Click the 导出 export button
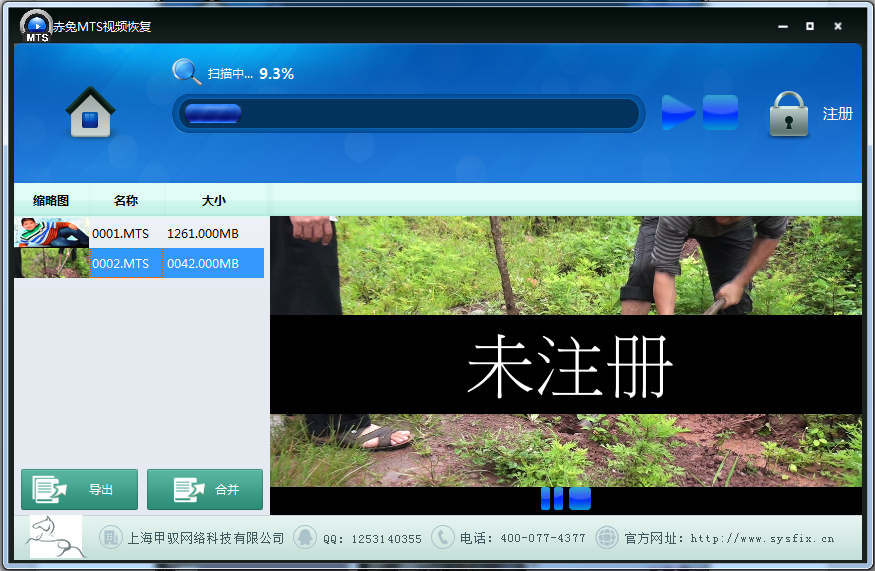 point(79,490)
